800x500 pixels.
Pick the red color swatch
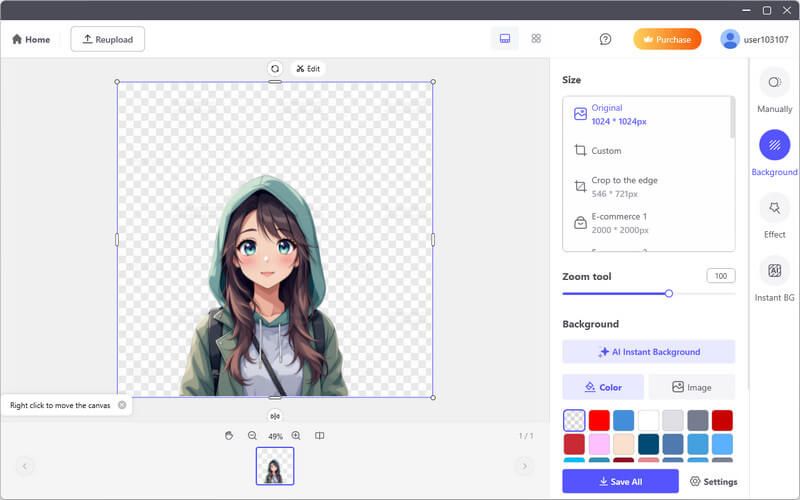[x=599, y=420]
